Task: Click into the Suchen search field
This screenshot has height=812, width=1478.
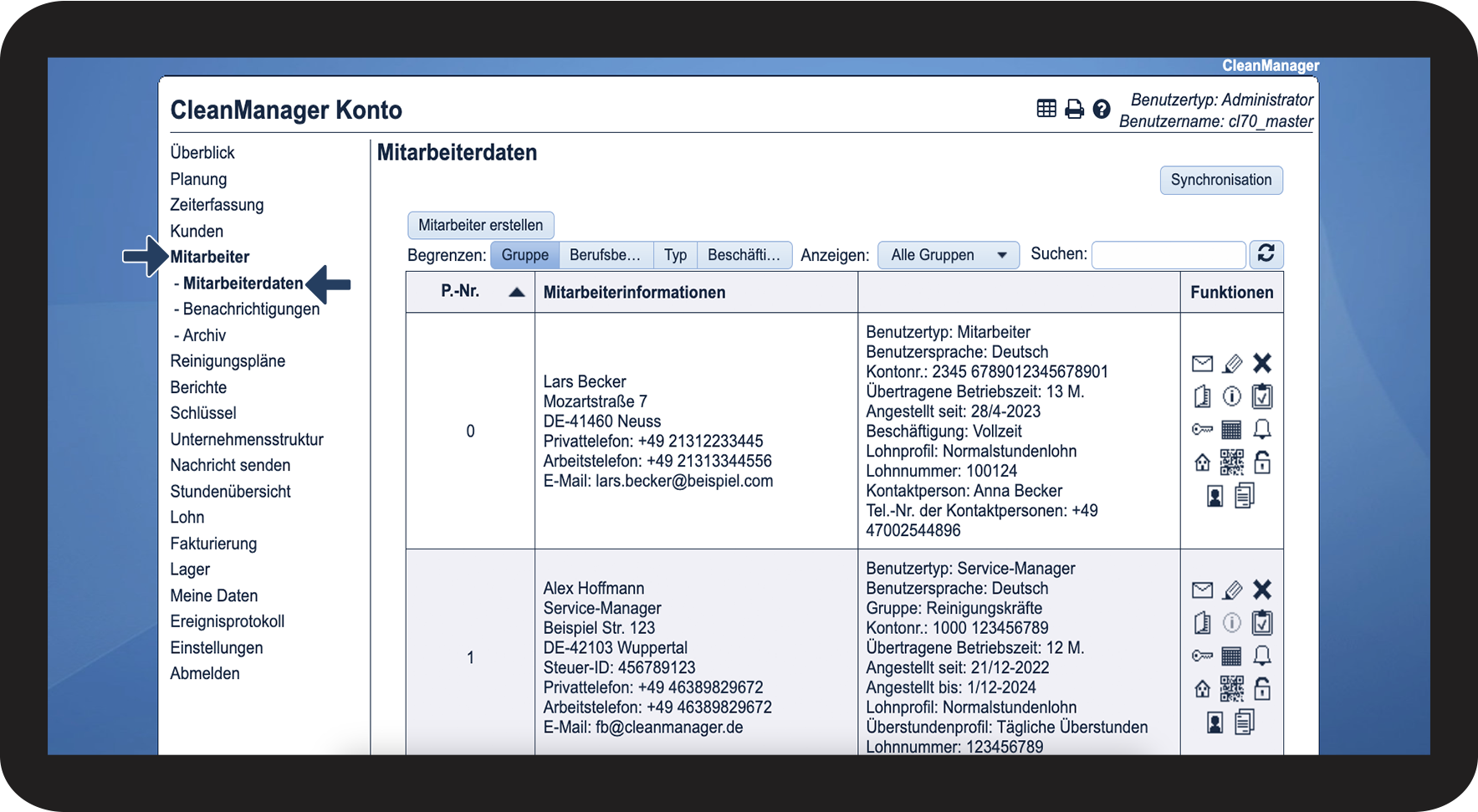Action: coord(1168,255)
